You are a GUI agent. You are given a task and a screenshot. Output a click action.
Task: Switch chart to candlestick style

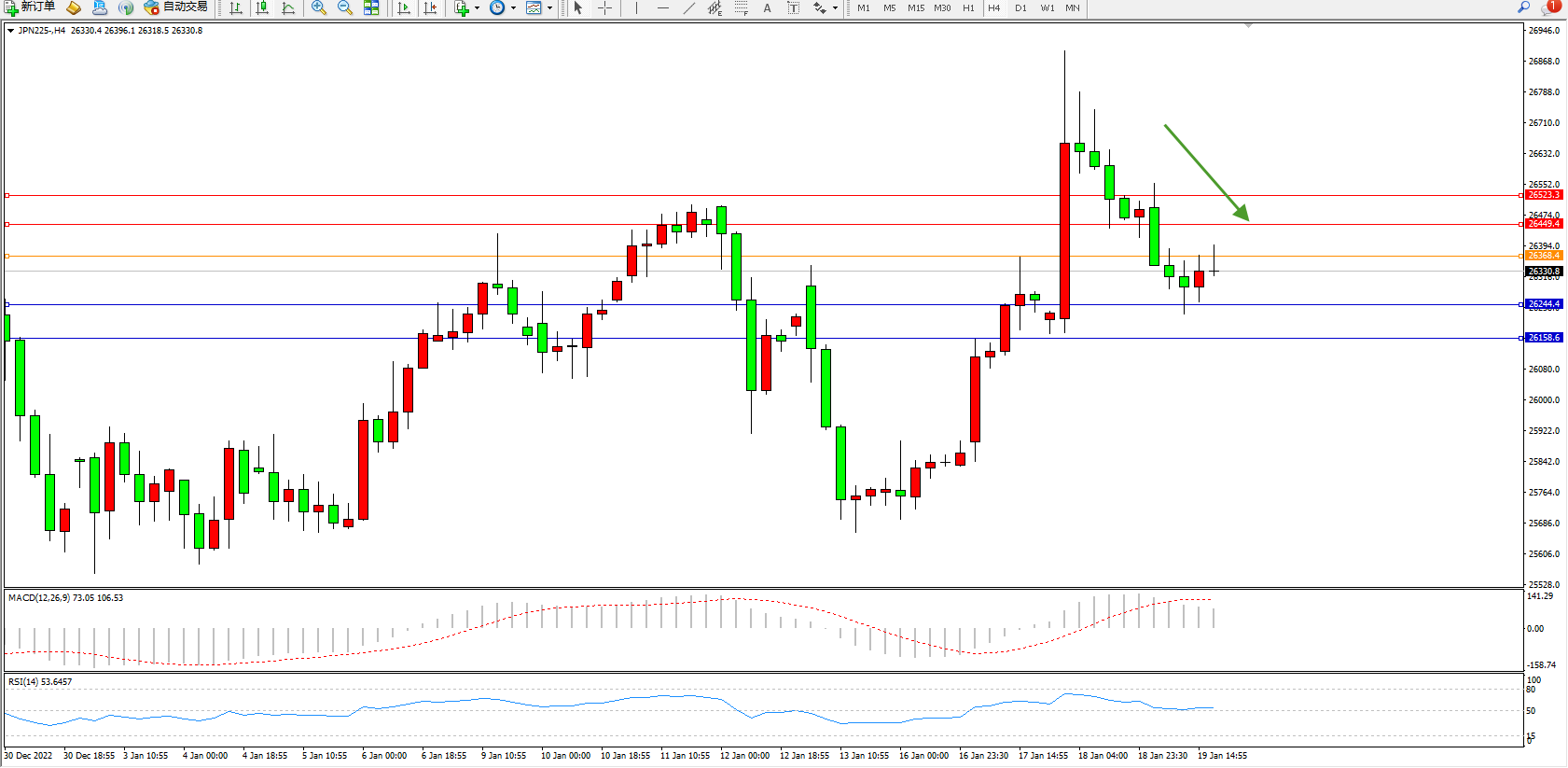click(x=262, y=7)
